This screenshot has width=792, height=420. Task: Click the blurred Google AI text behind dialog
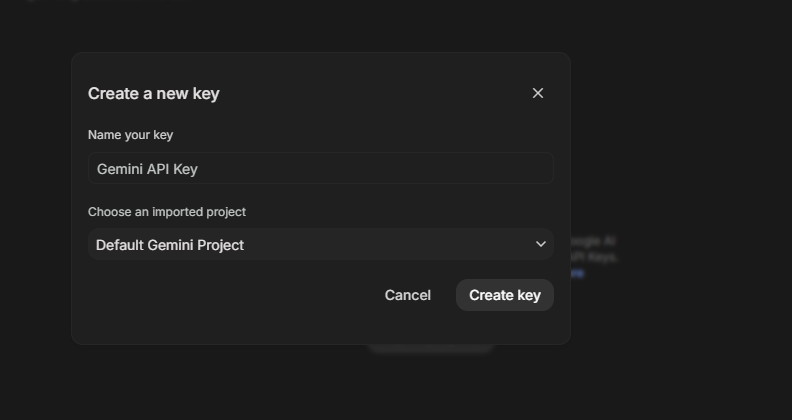pos(593,241)
